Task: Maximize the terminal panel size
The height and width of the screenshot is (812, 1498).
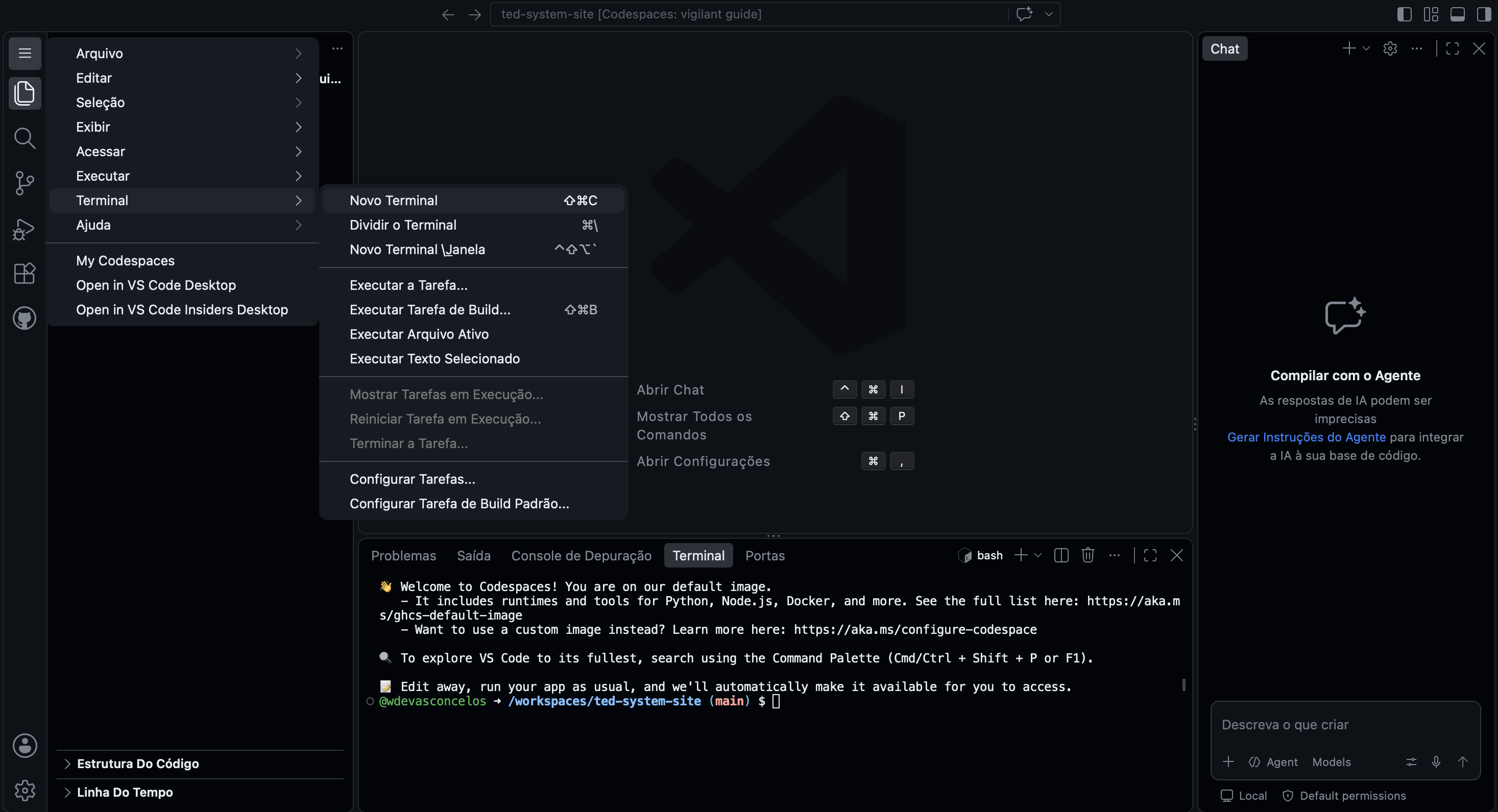Action: [1150, 556]
